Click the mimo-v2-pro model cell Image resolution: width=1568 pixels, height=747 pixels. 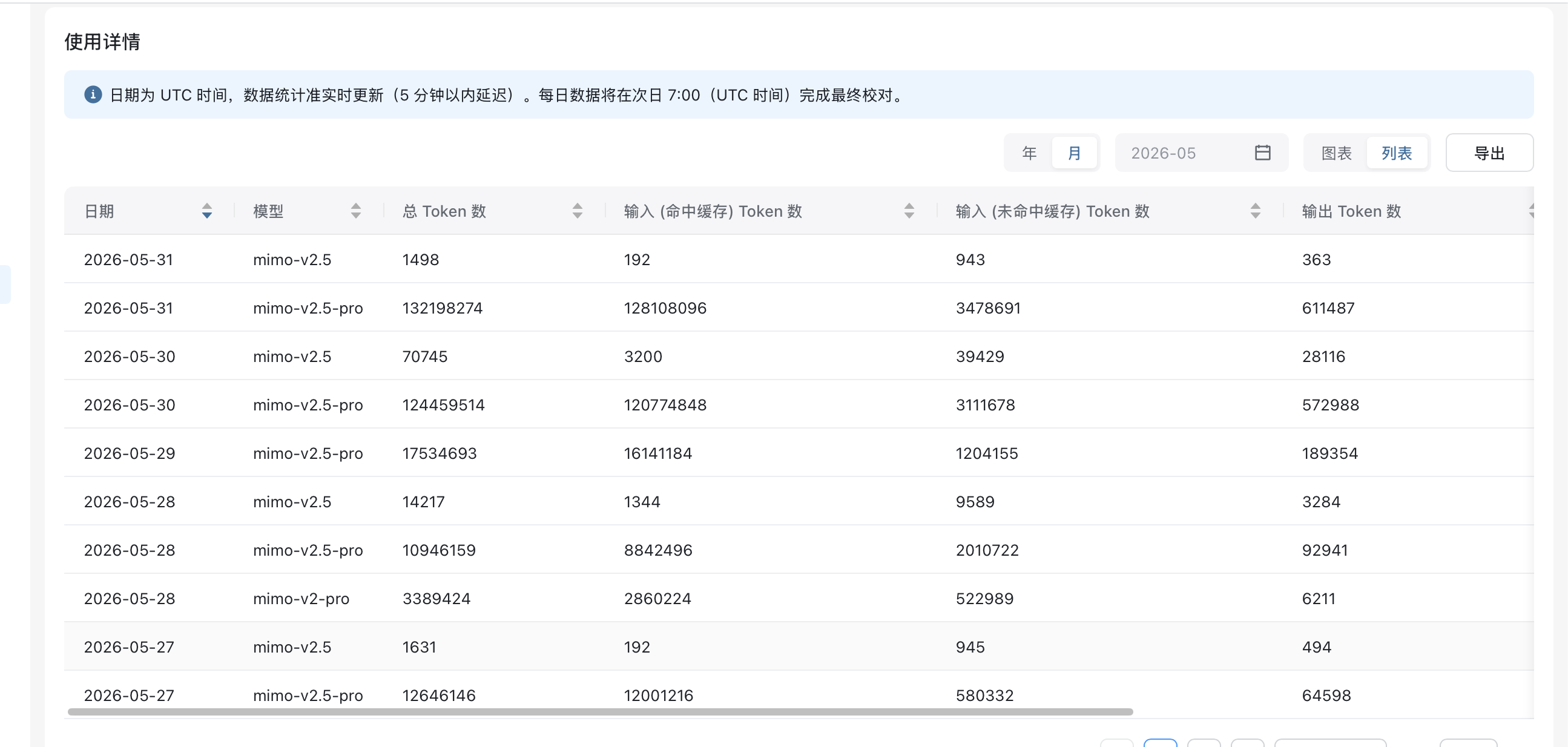tap(301, 599)
